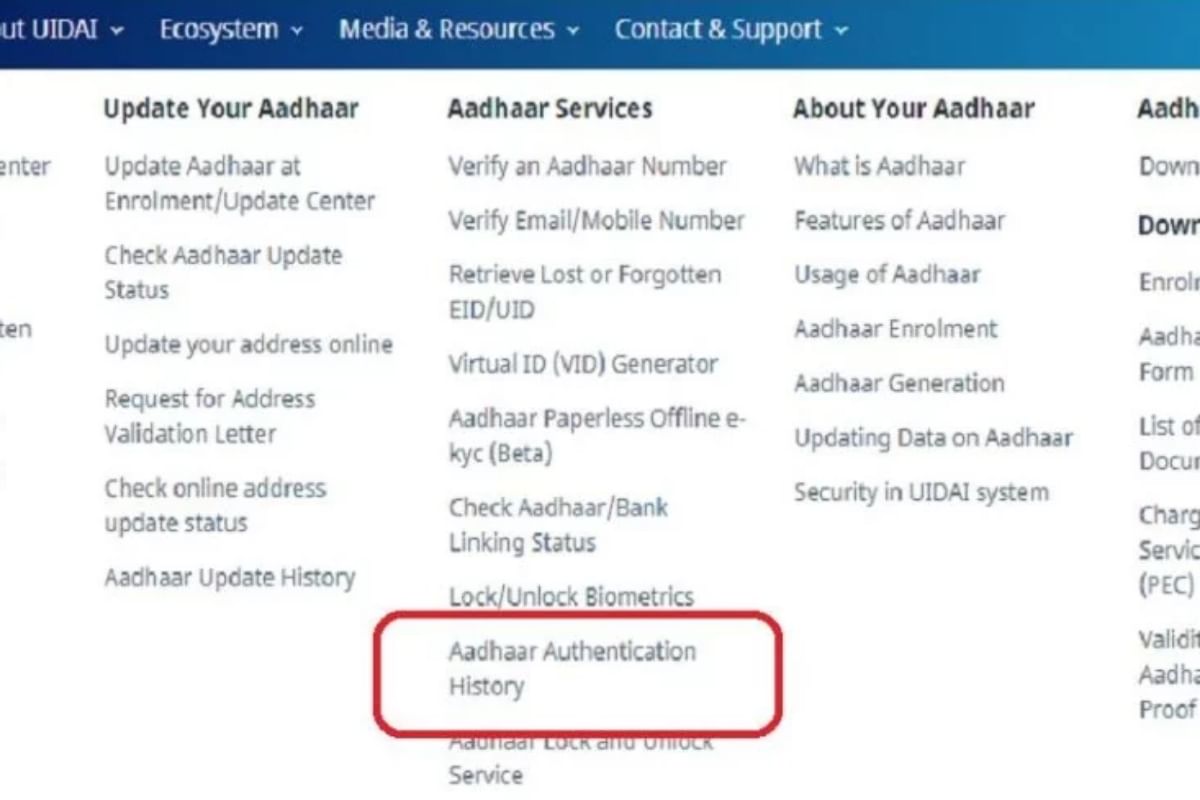1200x800 pixels.
Task: Select Update your address online
Action: [248, 344]
